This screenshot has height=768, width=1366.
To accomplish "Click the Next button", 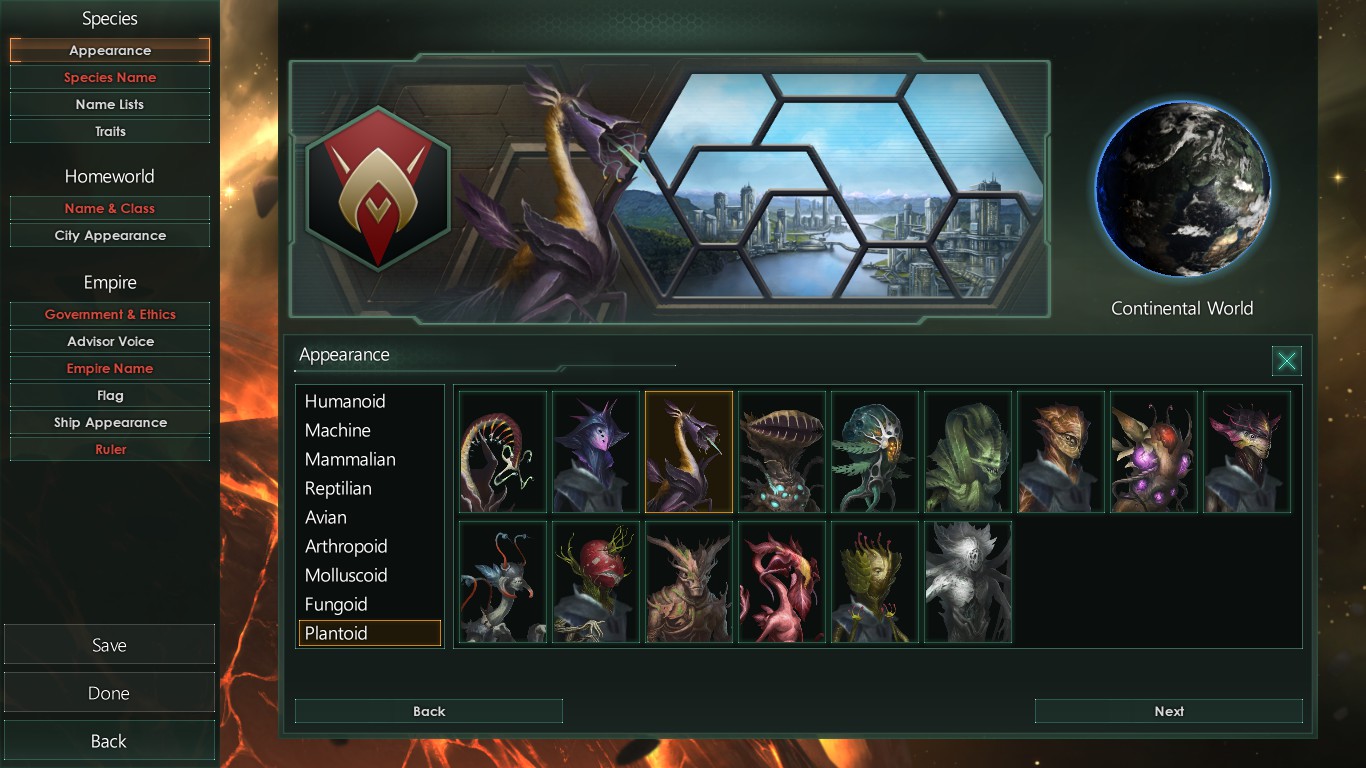I will [x=1168, y=711].
